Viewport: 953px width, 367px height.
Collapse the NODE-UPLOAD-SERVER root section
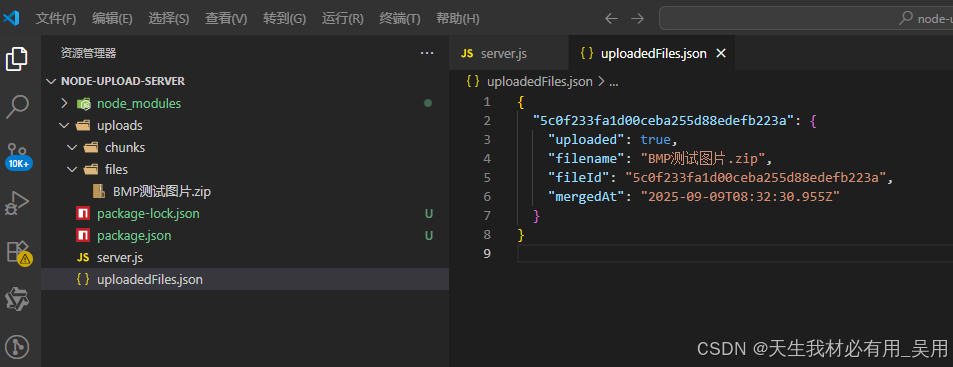click(50, 81)
